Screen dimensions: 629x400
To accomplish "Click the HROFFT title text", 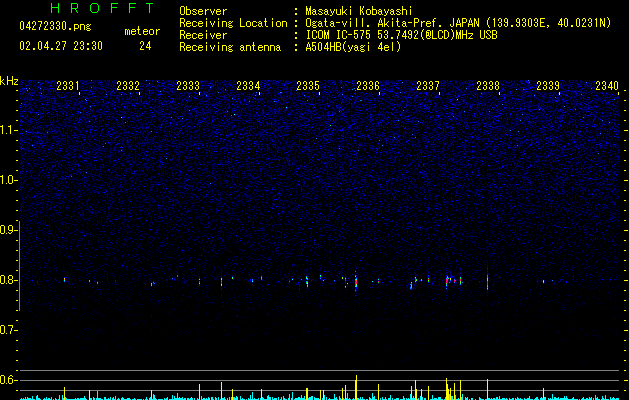I will pos(102,8).
